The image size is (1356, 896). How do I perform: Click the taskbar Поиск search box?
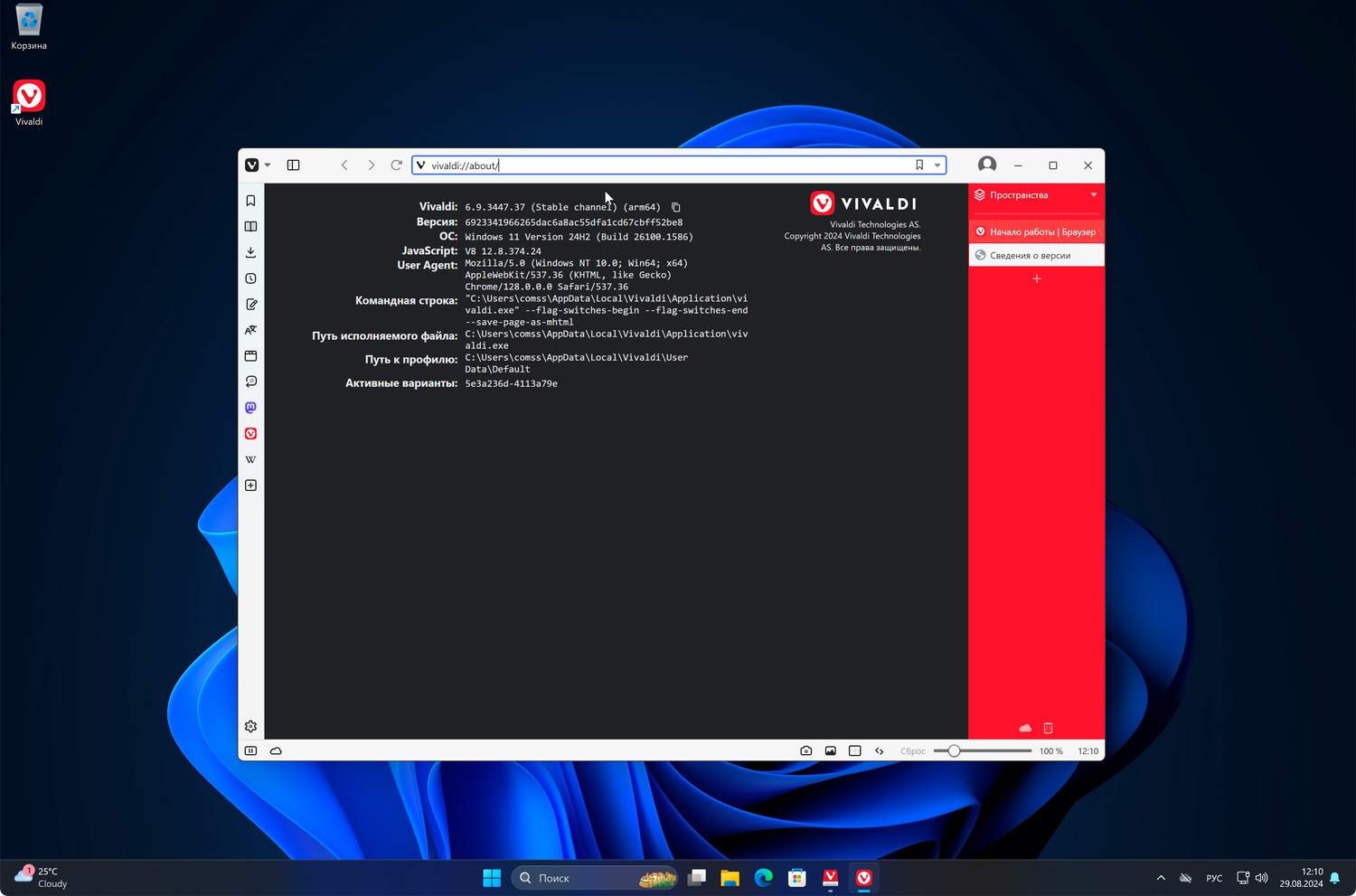pyautogui.click(x=596, y=878)
